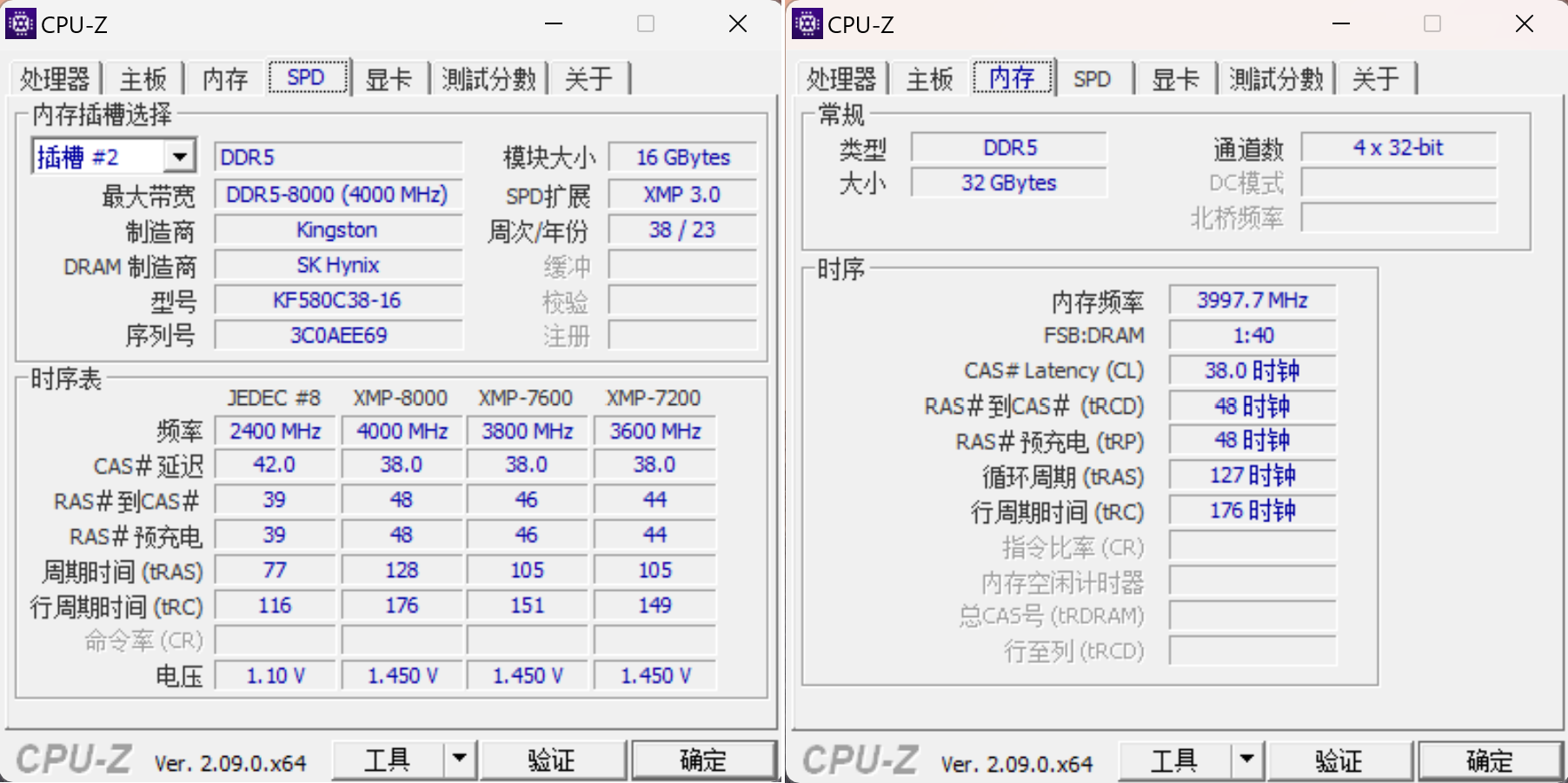Click 工具 button in left window

pos(388,760)
